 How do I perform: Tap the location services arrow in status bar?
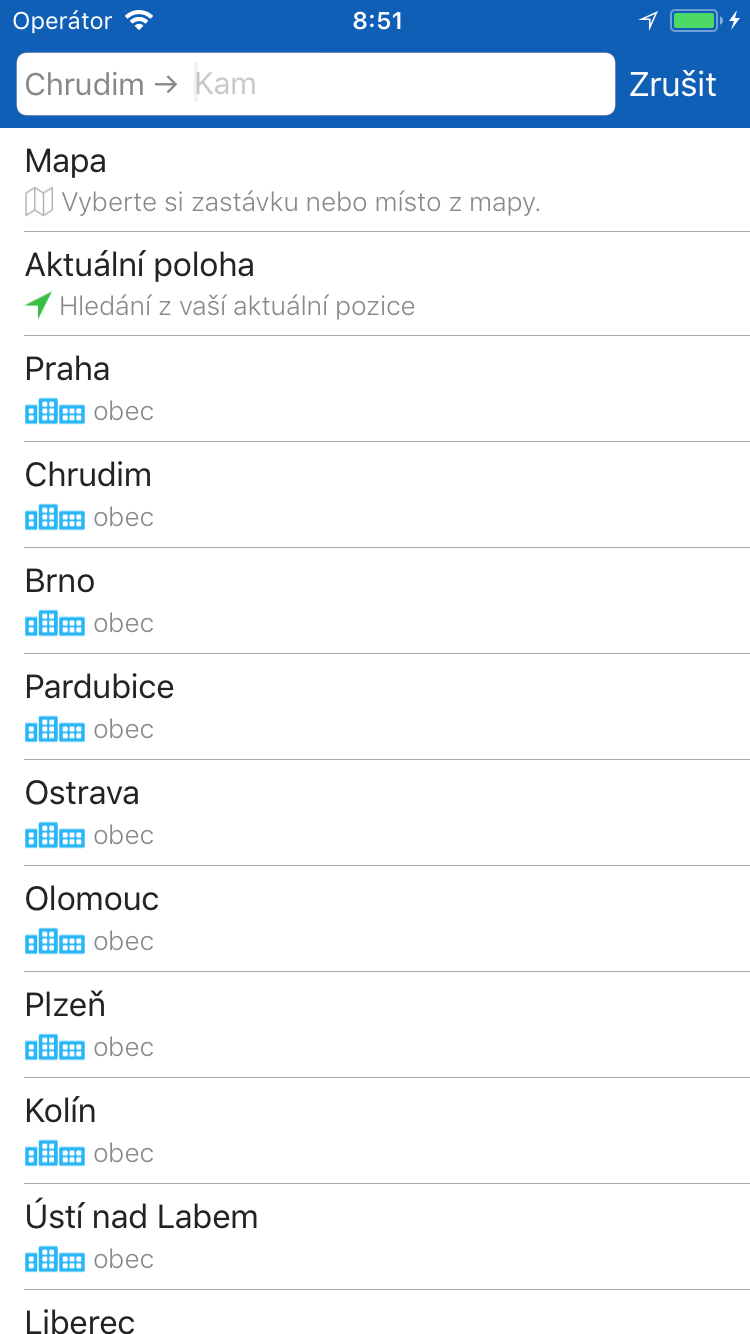click(649, 21)
